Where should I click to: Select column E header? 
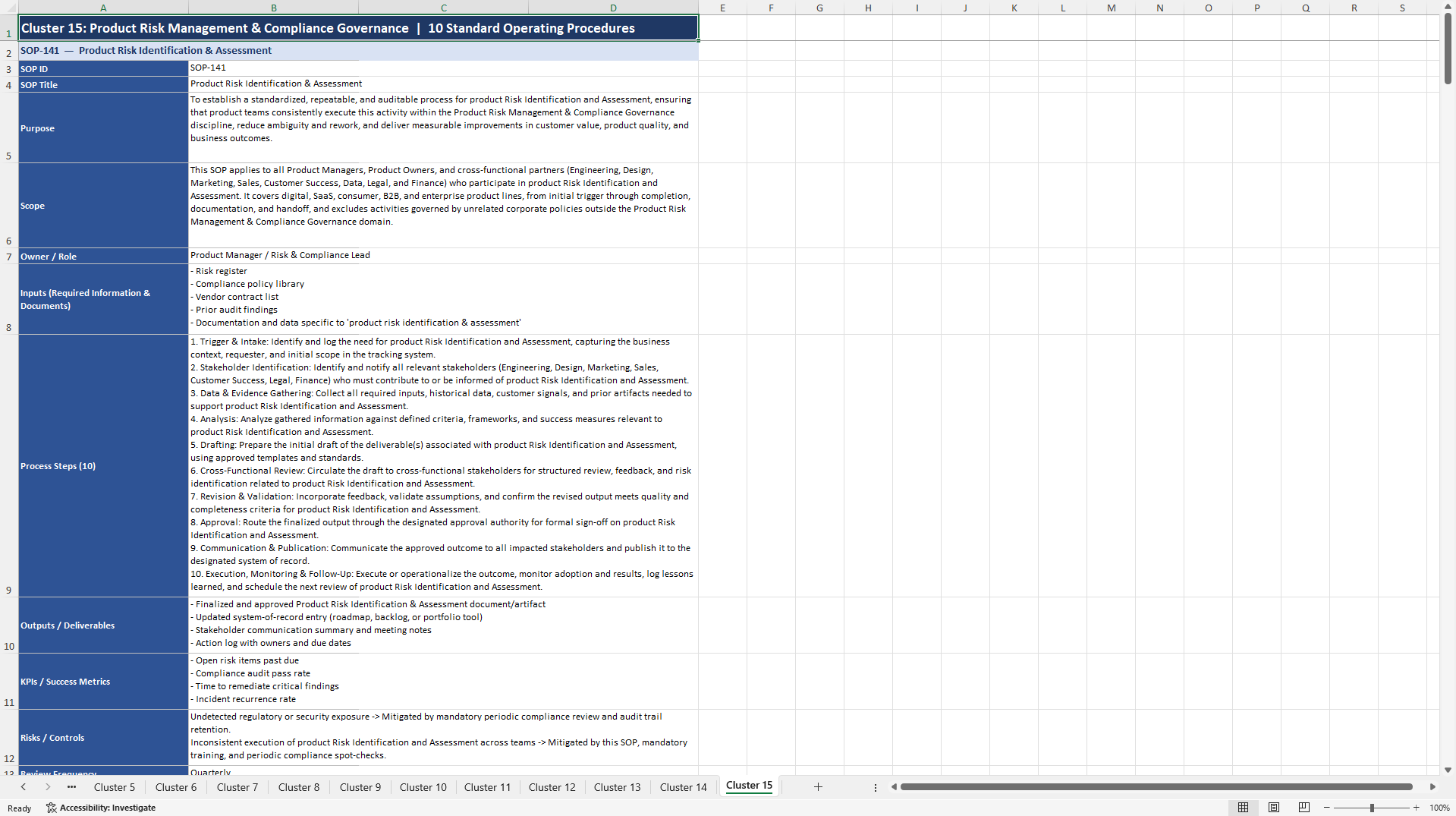pos(722,8)
